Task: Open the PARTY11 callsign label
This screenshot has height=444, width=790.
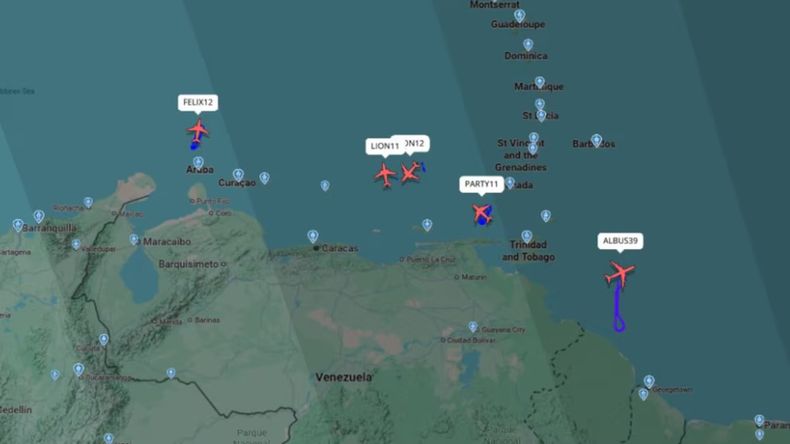Action: tap(481, 184)
